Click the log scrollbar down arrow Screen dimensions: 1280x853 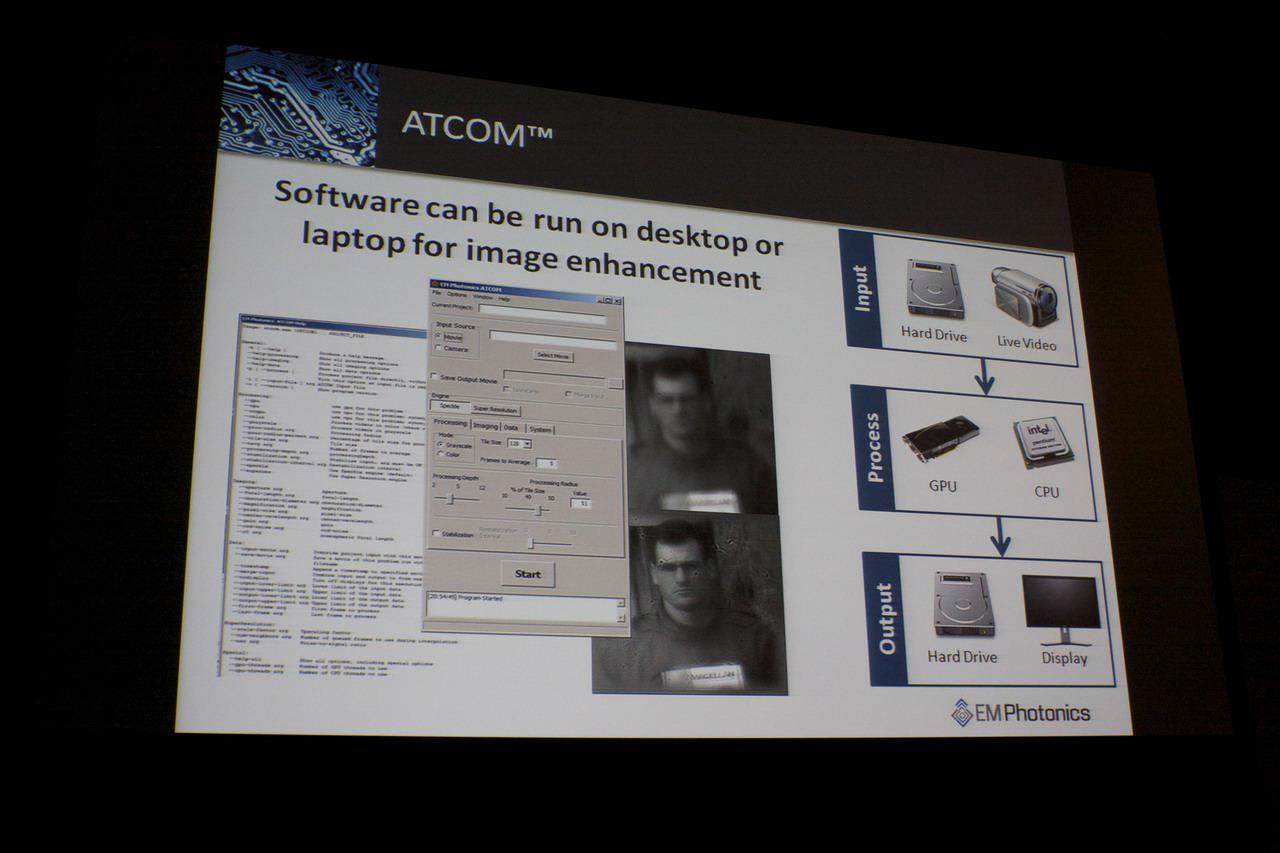(x=620, y=617)
